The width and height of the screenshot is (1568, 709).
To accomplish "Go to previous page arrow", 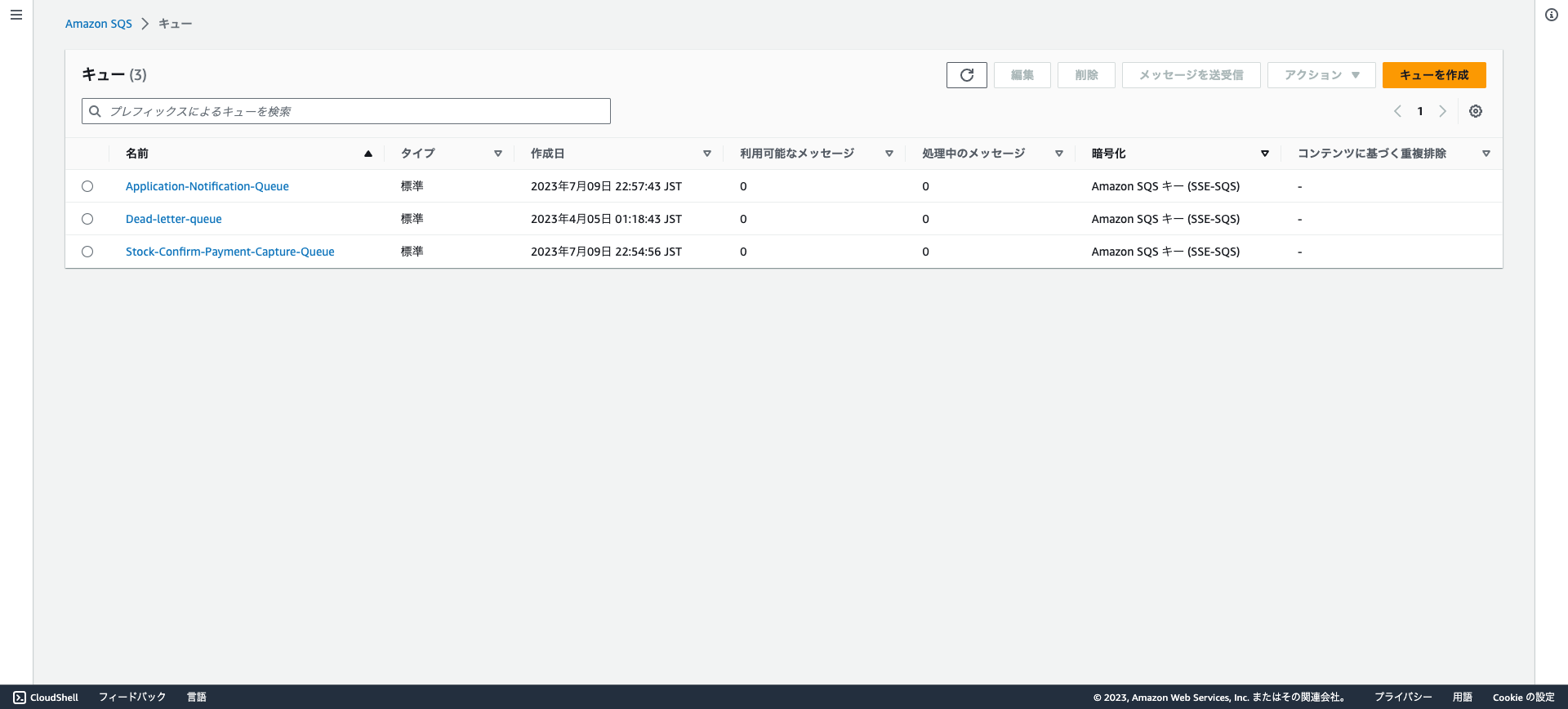I will coord(1397,111).
